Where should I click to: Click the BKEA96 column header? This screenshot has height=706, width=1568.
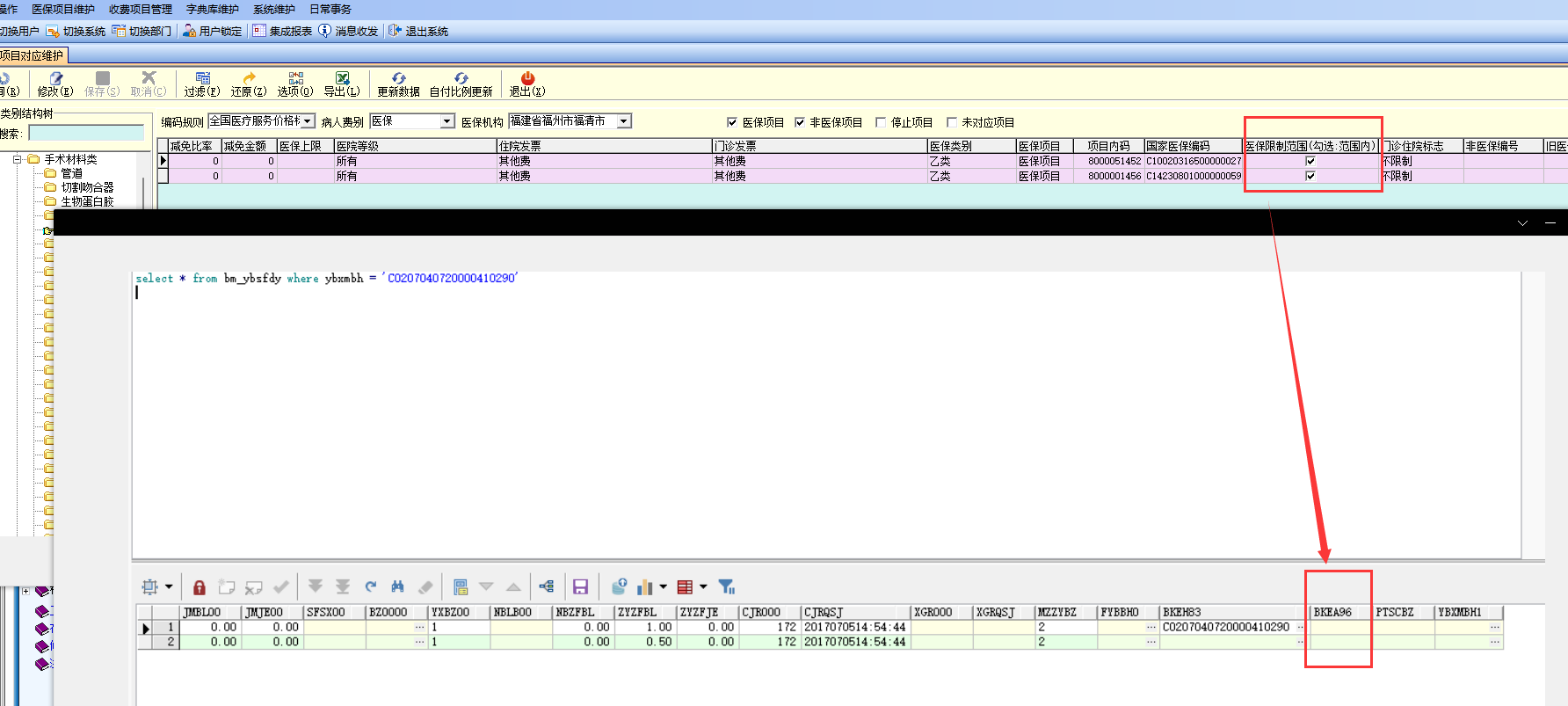[1341, 612]
